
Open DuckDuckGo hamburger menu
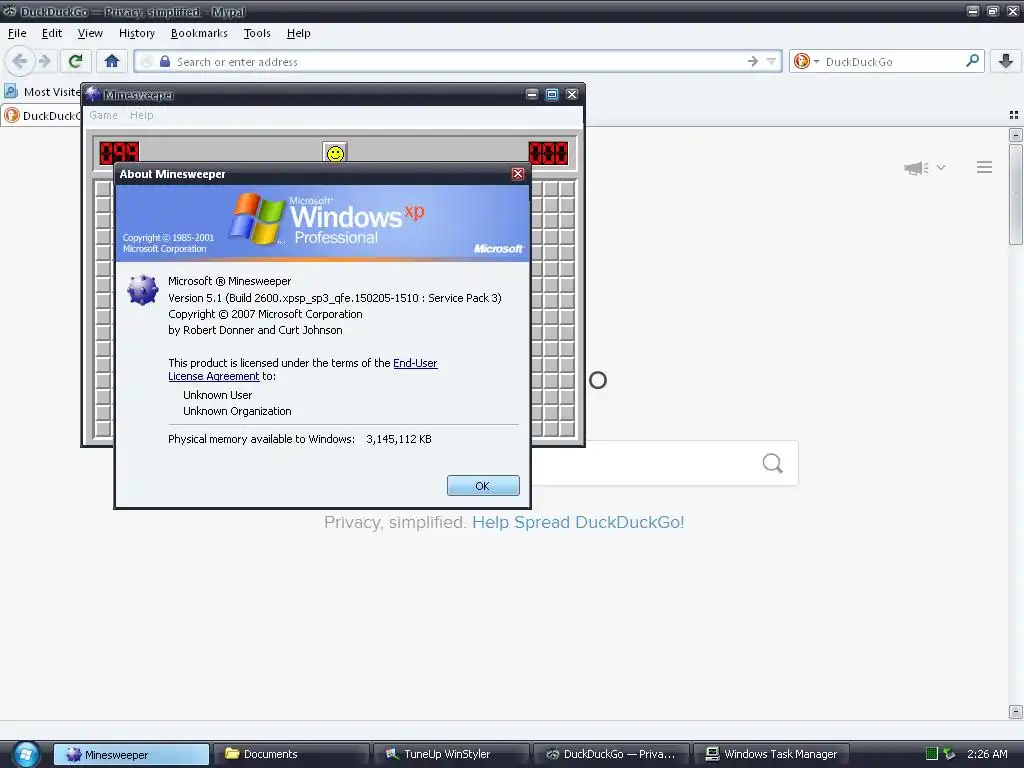click(x=984, y=167)
